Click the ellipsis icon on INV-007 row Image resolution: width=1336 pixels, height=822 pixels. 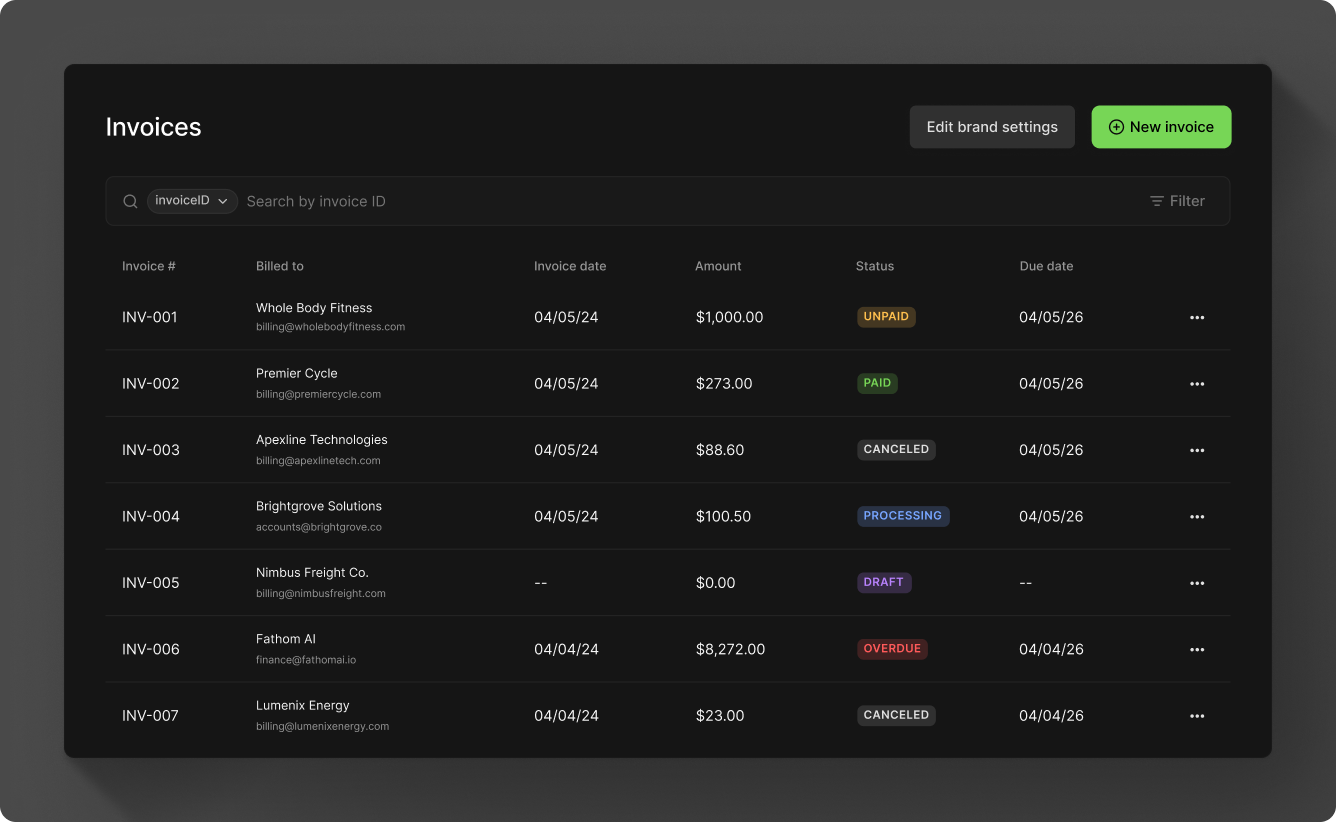pos(1197,716)
